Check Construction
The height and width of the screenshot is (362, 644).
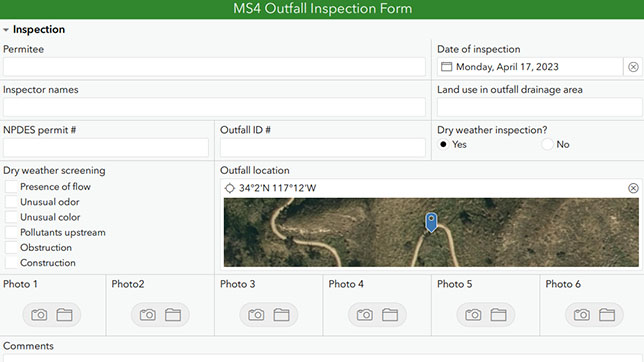pos(11,263)
